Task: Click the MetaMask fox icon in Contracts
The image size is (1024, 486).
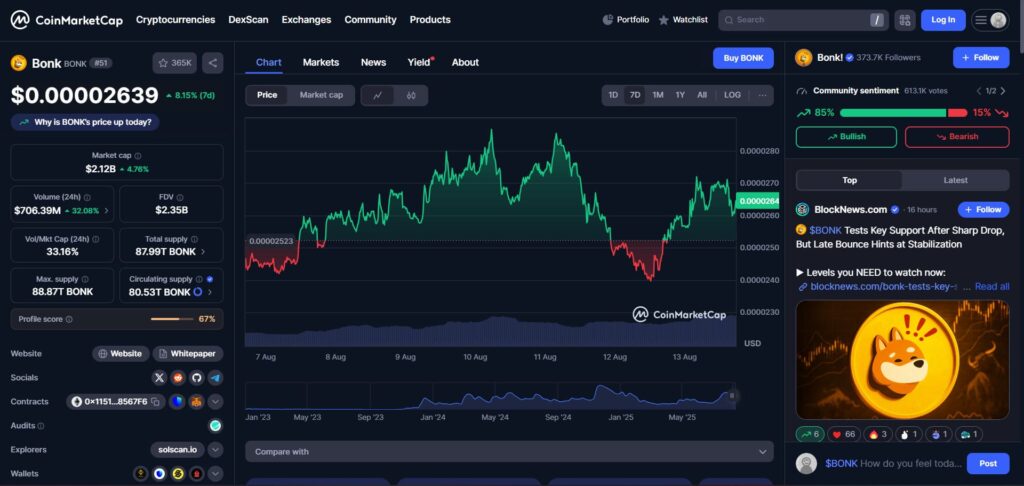Action: (196, 402)
